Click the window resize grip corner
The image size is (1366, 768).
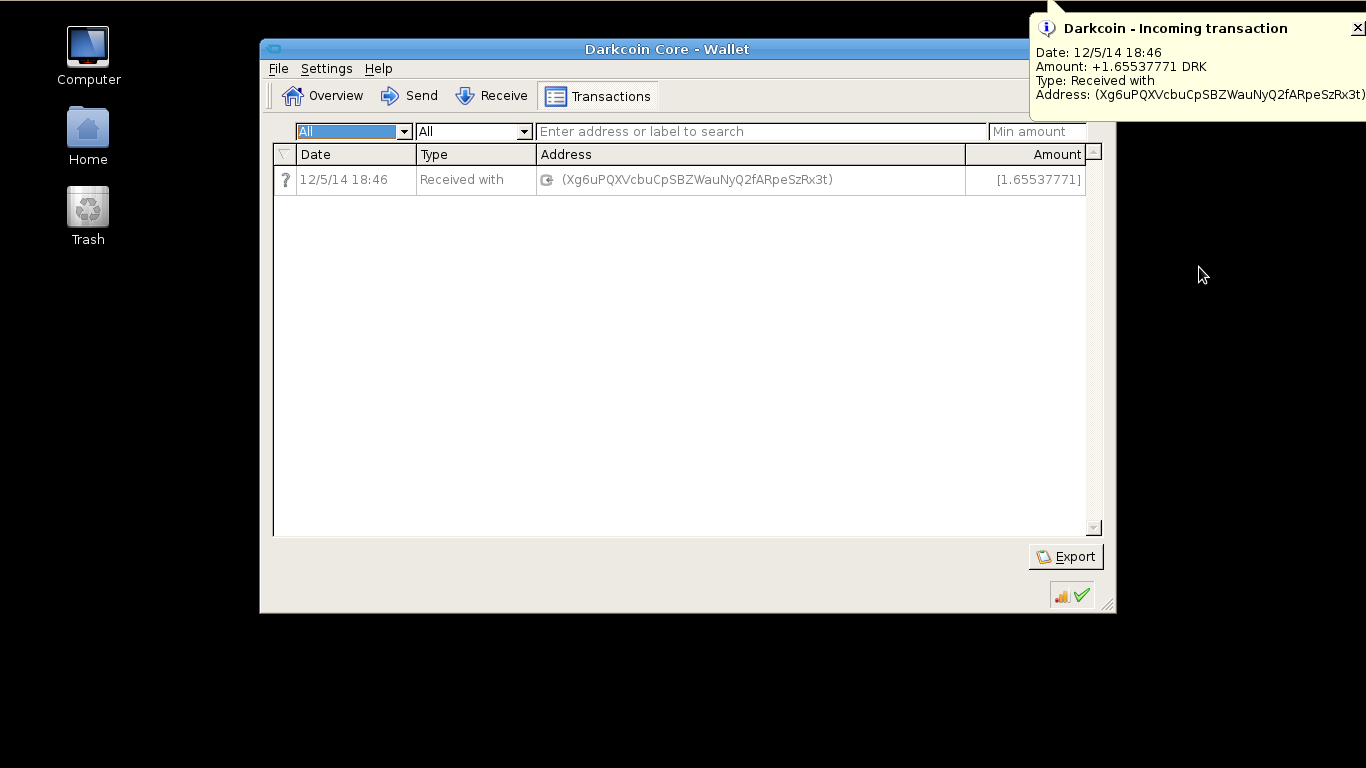coord(1108,605)
